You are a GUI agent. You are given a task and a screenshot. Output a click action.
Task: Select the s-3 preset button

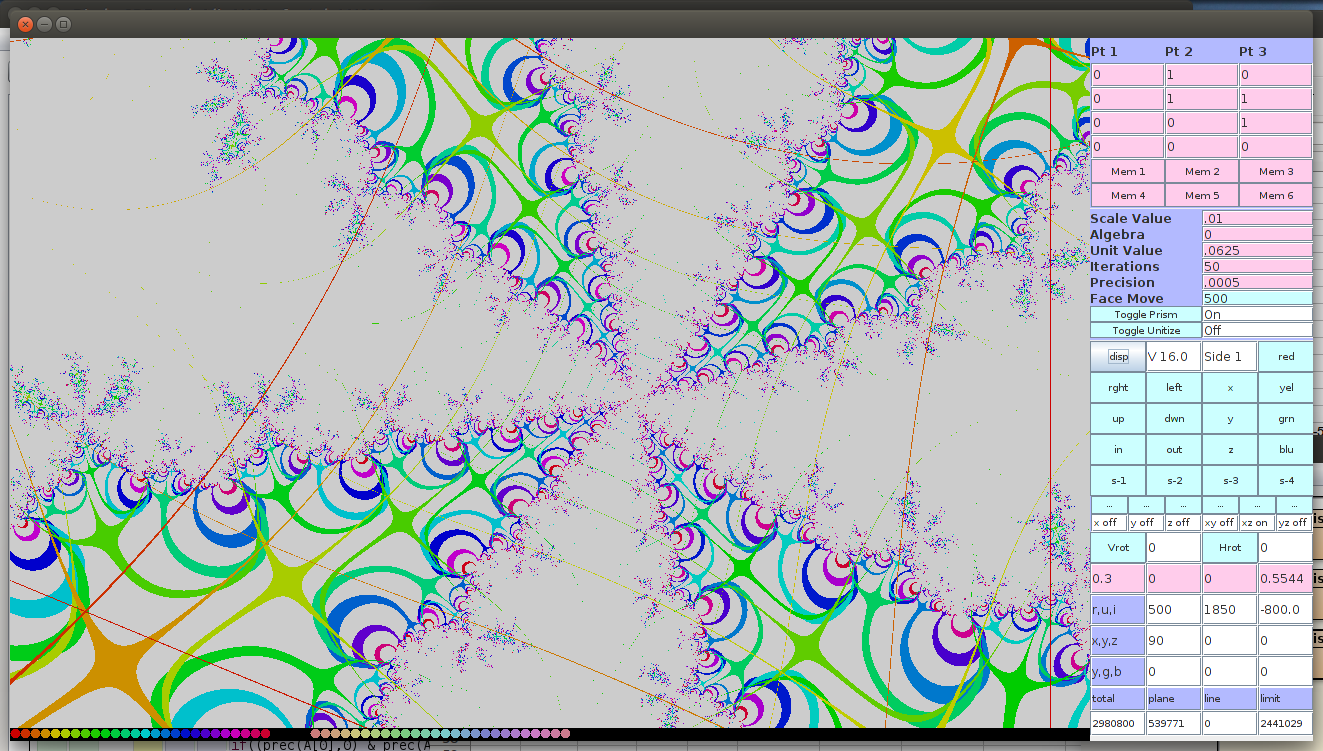[1230, 481]
